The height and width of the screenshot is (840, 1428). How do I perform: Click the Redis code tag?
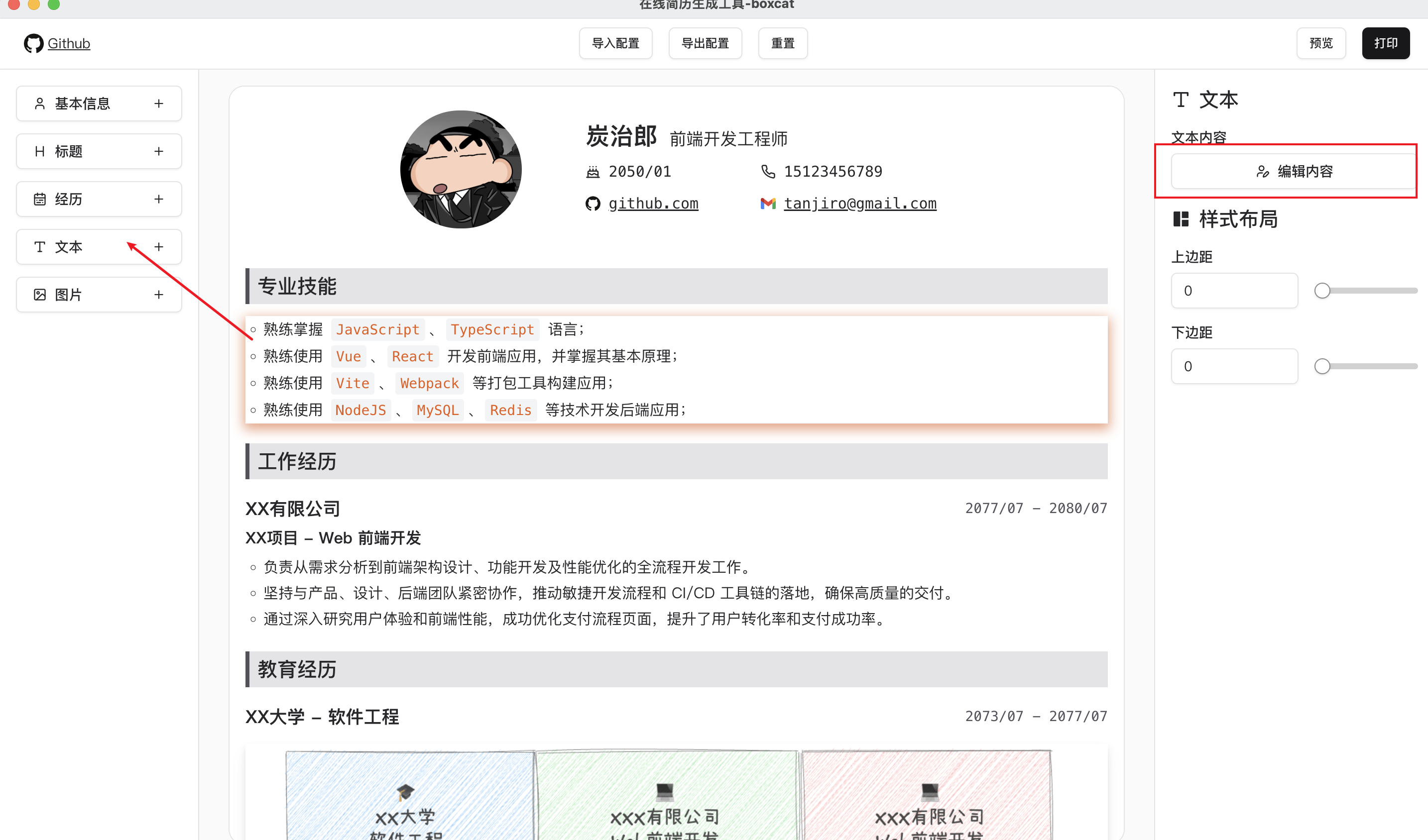(510, 410)
